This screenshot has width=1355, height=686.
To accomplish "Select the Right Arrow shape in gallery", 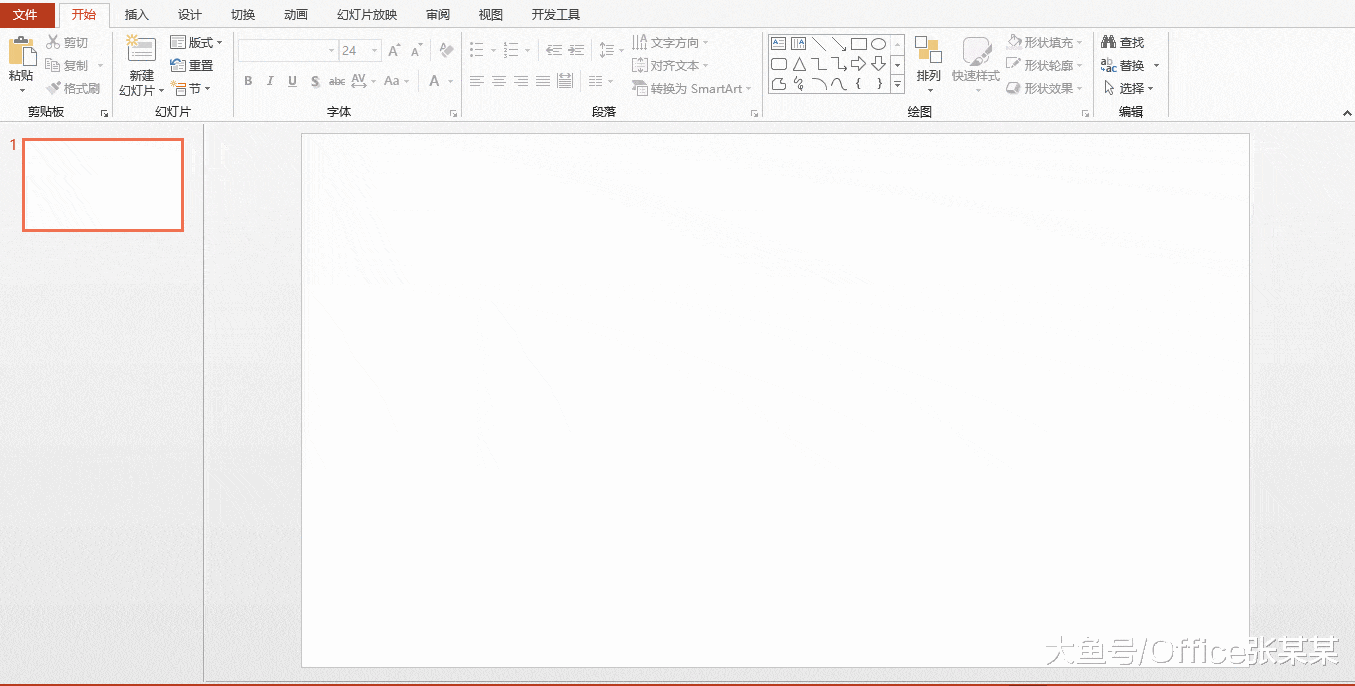I will pos(858,64).
